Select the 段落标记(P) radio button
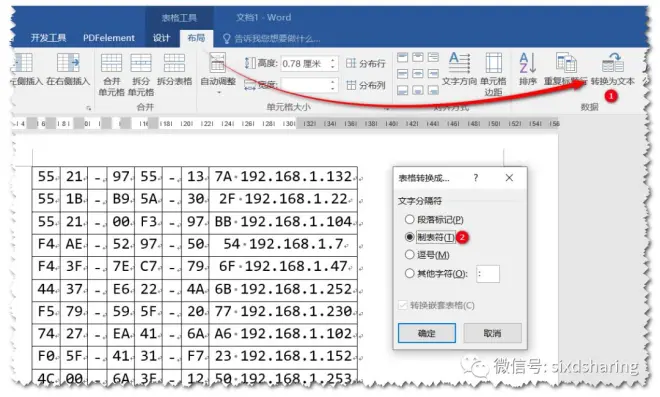The height and width of the screenshot is (397, 660). click(x=410, y=219)
